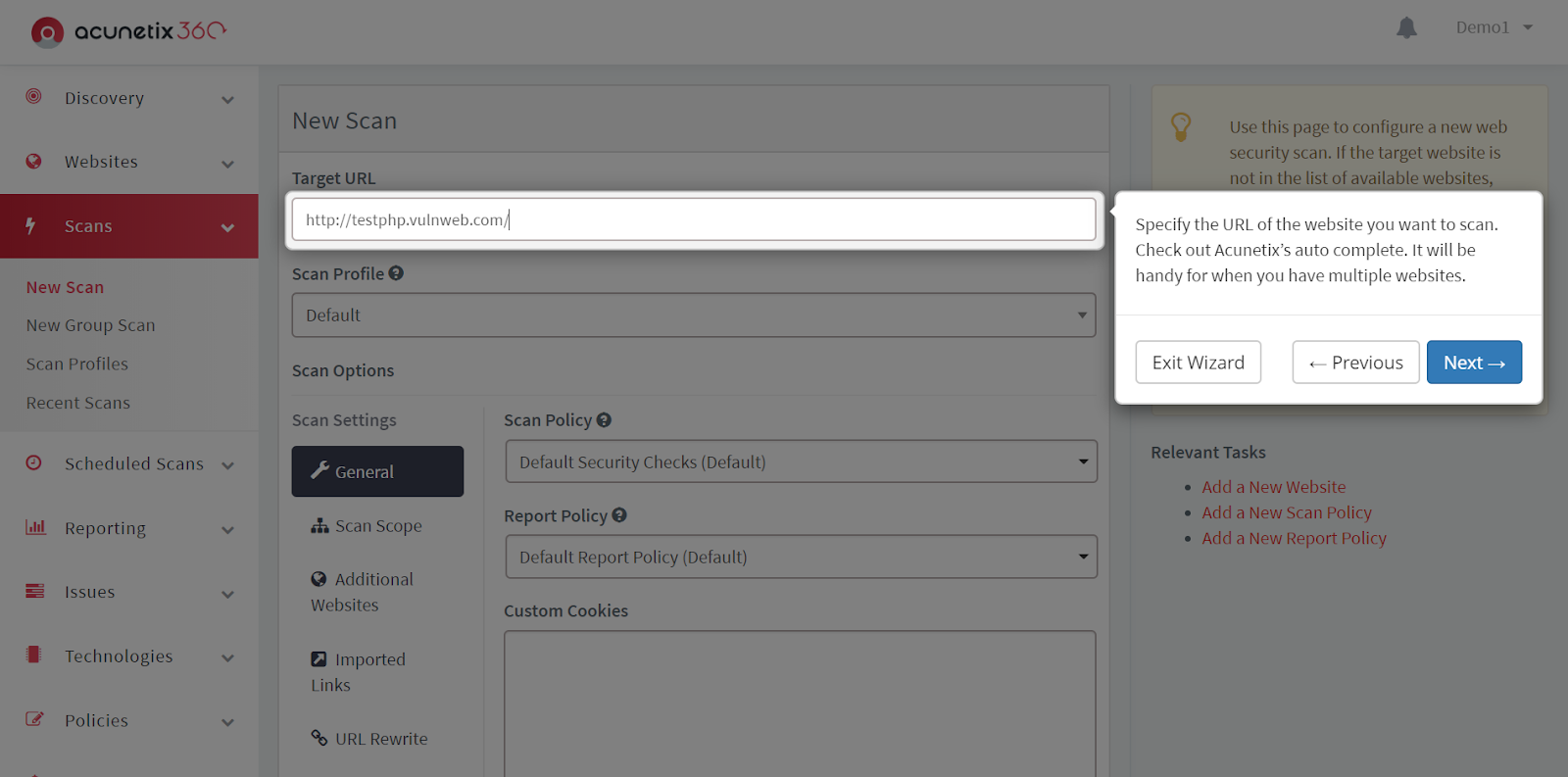
Task: Click the Reporting bar chart icon
Action: pos(35,527)
